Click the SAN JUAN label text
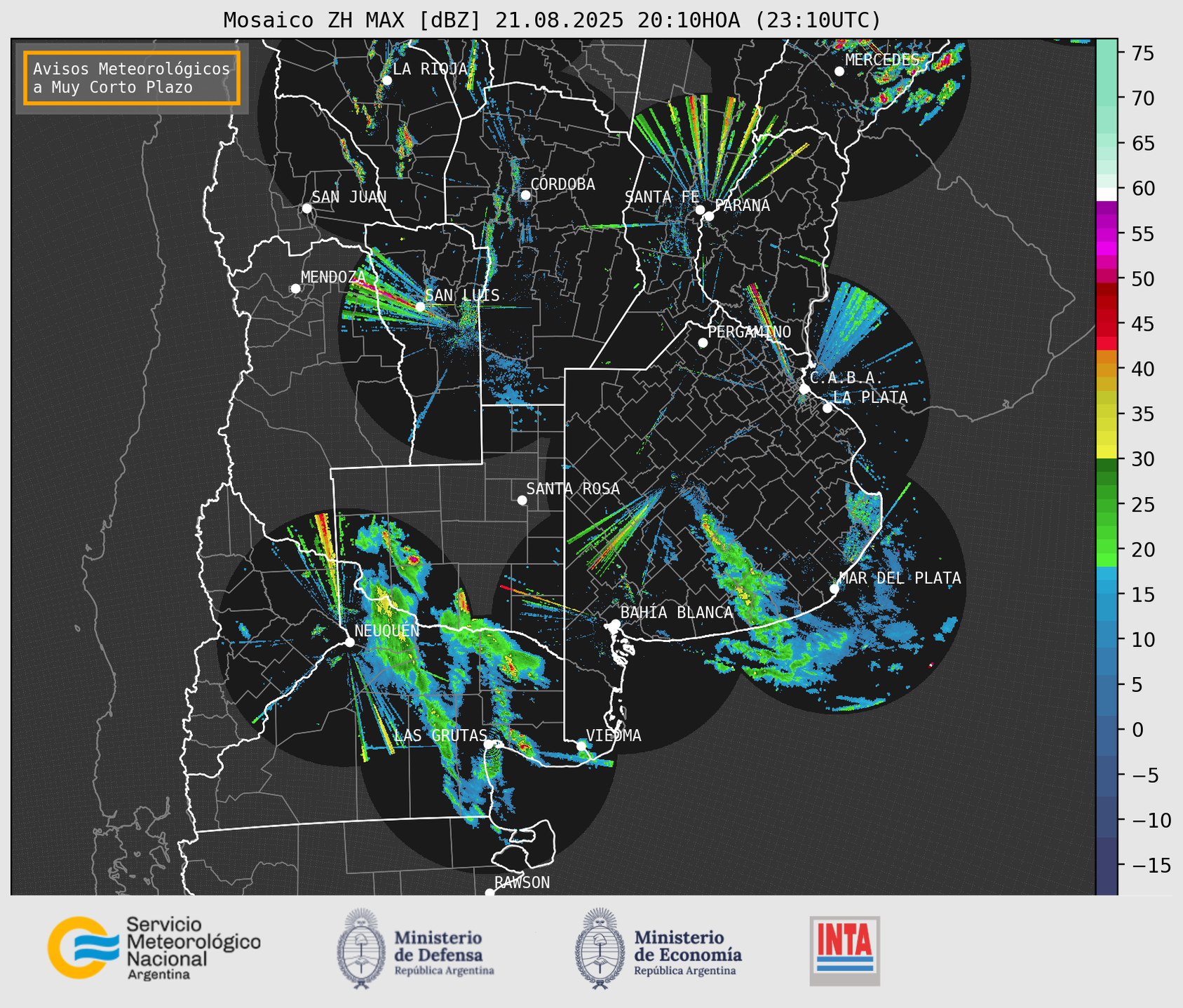 [x=349, y=197]
